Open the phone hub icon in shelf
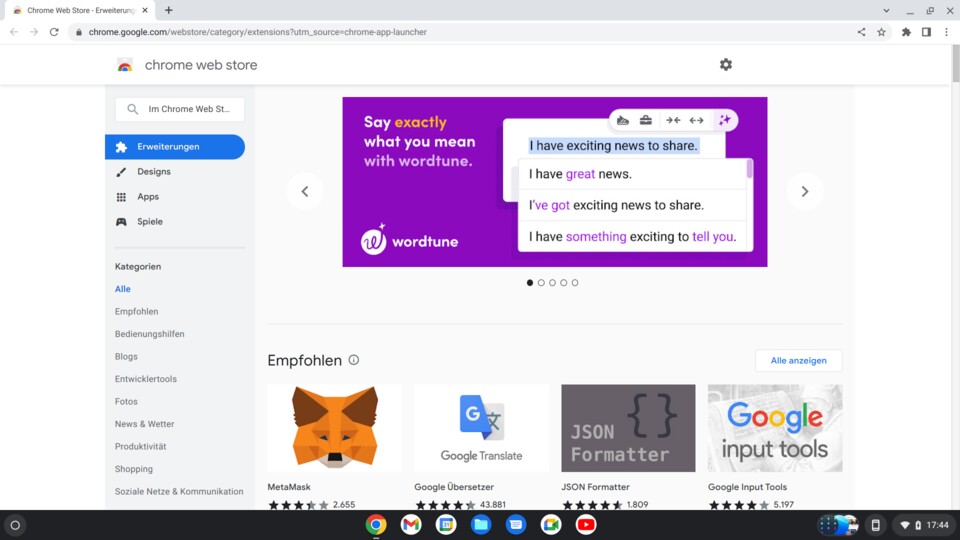Screen dimensions: 960x540 [876, 525]
